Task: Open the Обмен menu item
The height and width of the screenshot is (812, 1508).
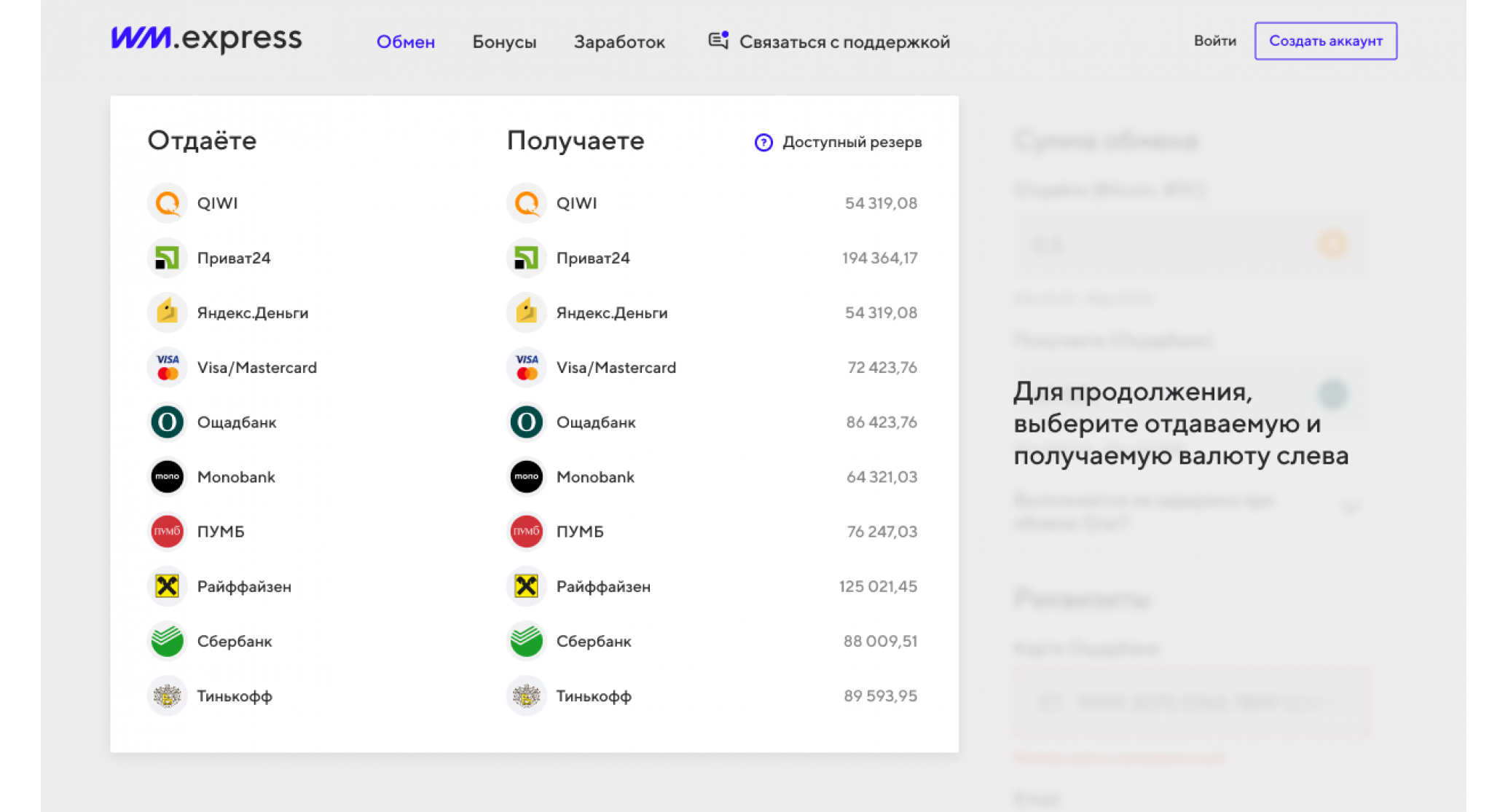Action: 406,42
